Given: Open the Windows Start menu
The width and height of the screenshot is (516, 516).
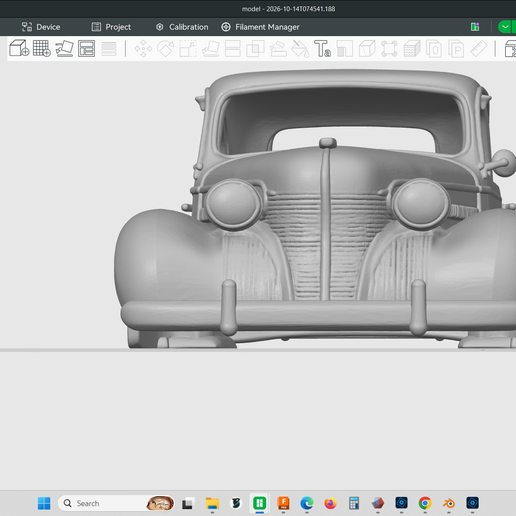Looking at the screenshot, I should pos(44,503).
